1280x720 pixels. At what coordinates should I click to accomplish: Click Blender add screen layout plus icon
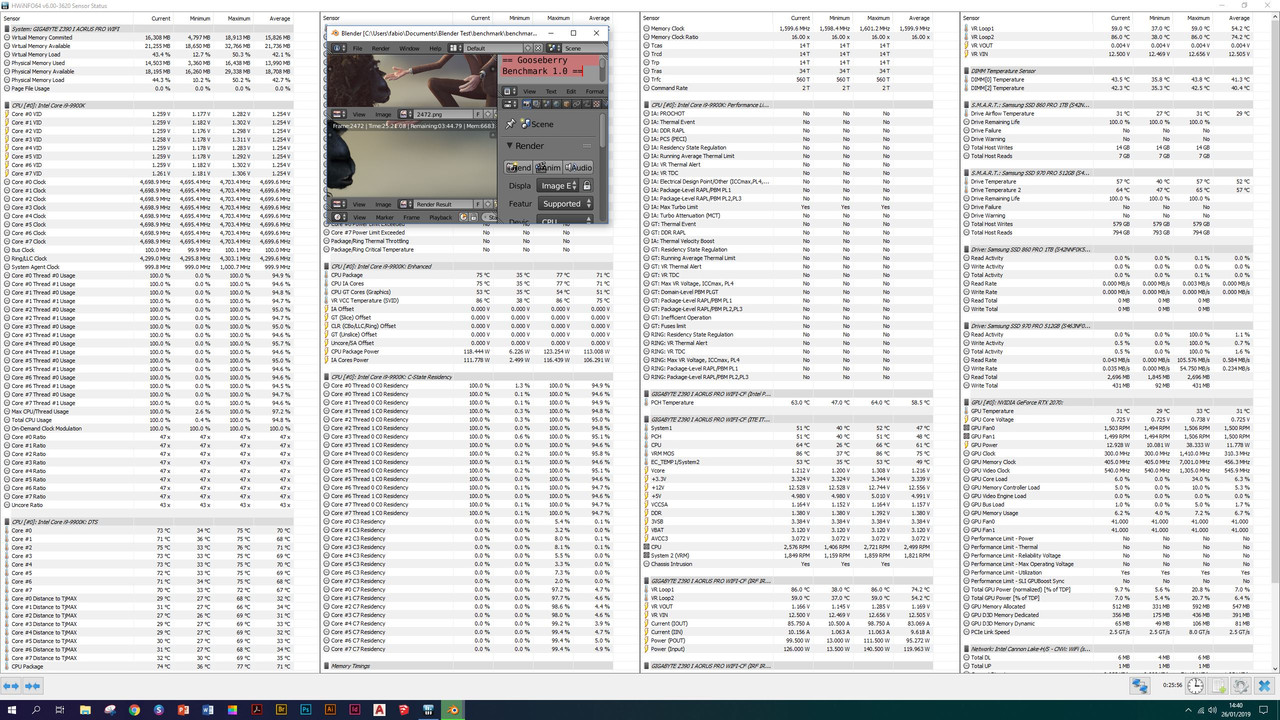pyautogui.click(x=528, y=48)
